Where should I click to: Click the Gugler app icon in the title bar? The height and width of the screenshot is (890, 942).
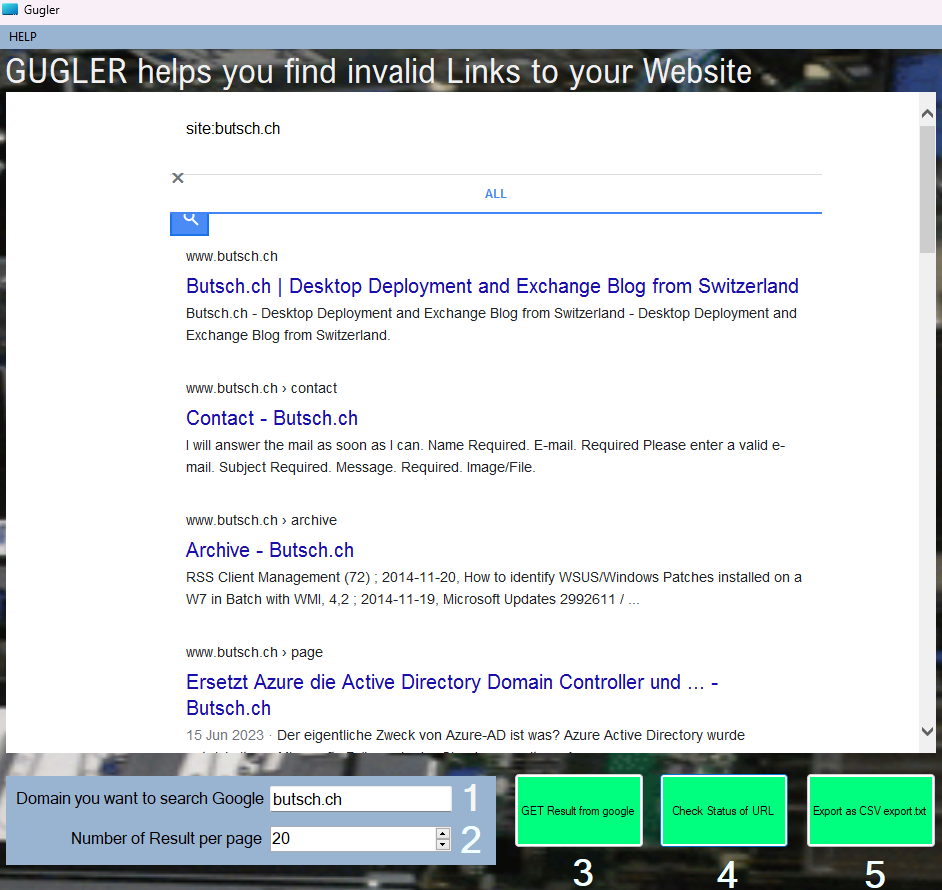point(10,10)
